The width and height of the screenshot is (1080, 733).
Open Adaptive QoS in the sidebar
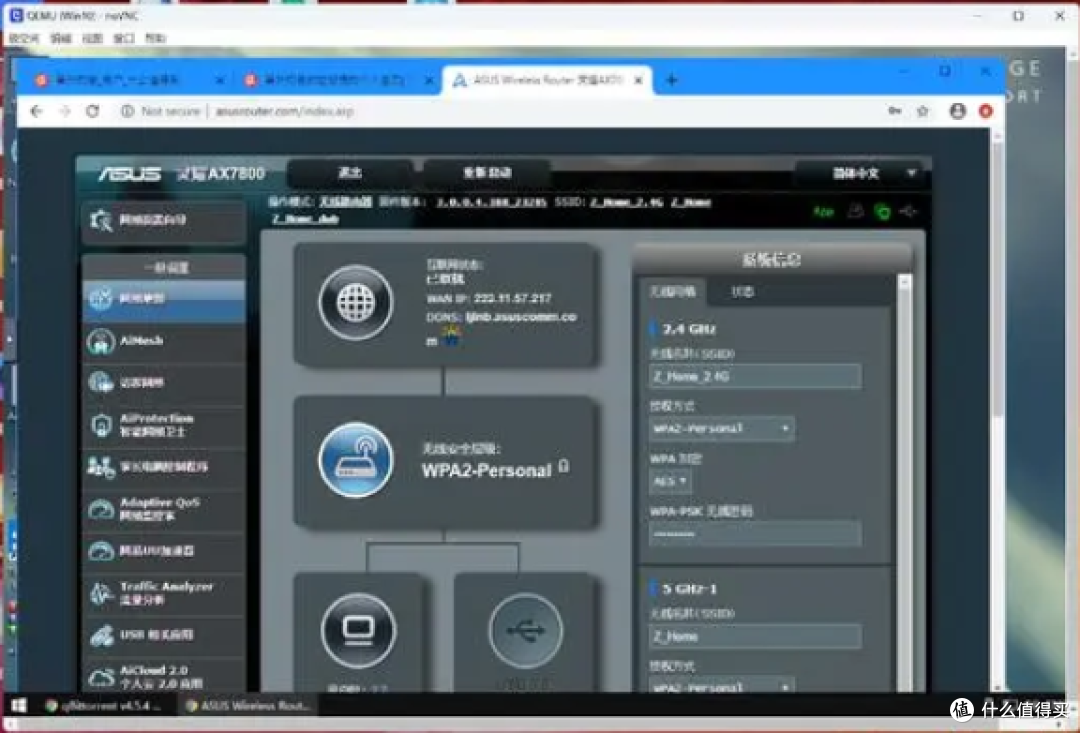click(163, 509)
